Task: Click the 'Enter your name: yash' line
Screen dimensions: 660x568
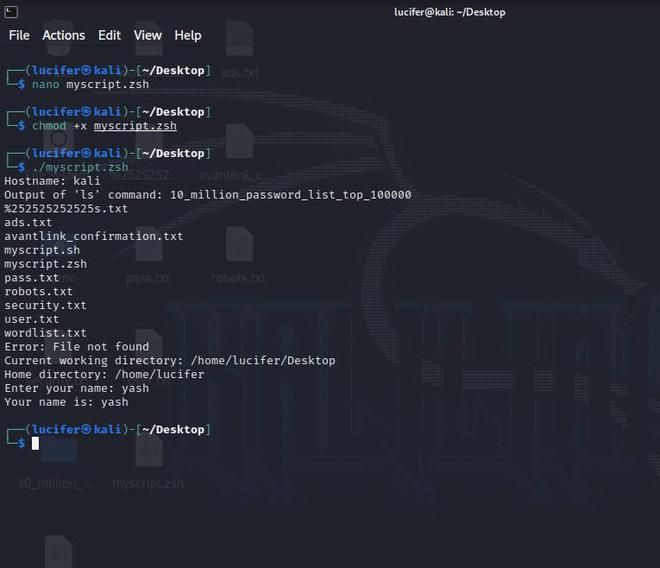Action: pos(77,388)
